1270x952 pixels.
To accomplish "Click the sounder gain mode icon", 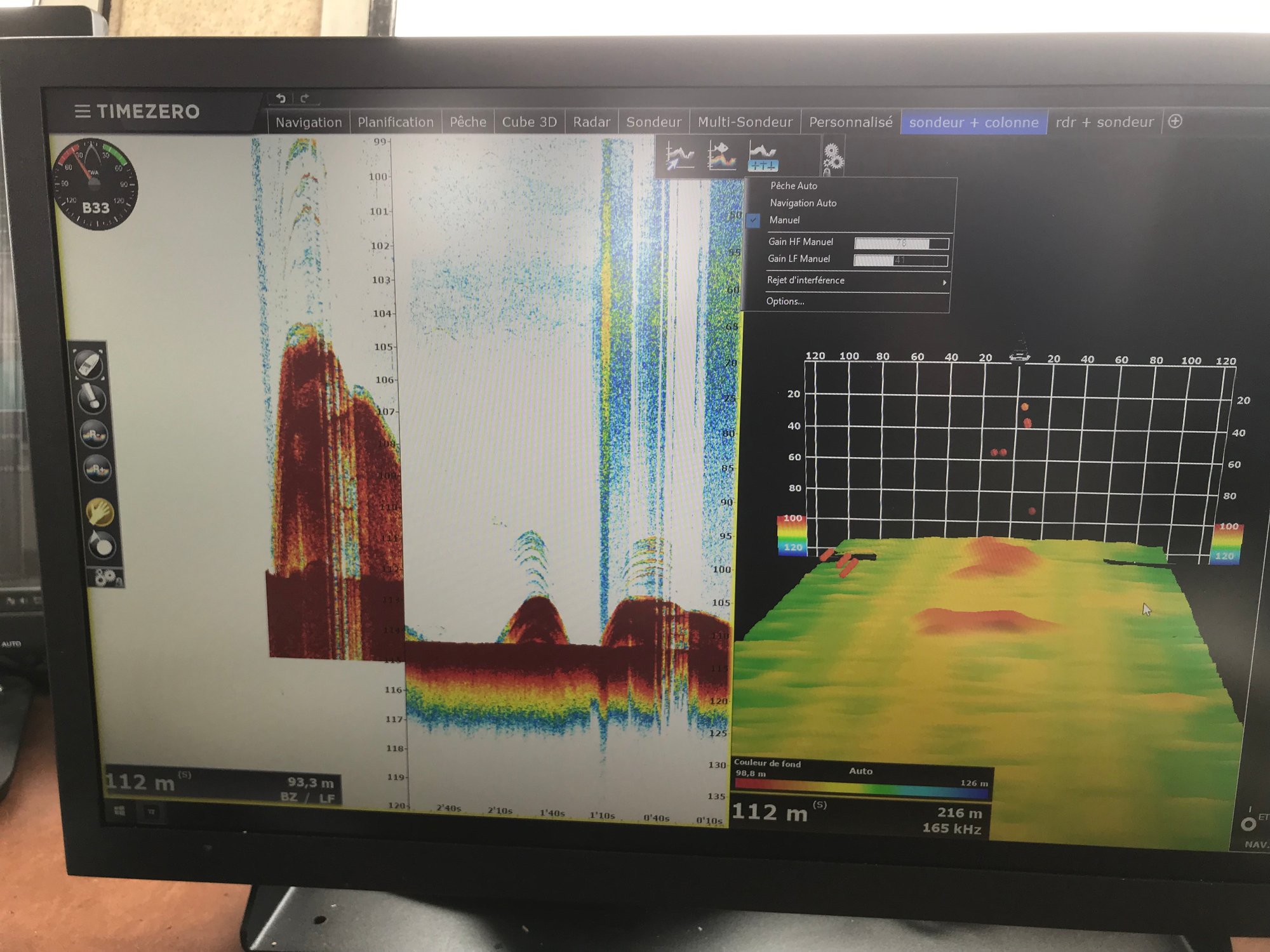I will pyautogui.click(x=763, y=157).
